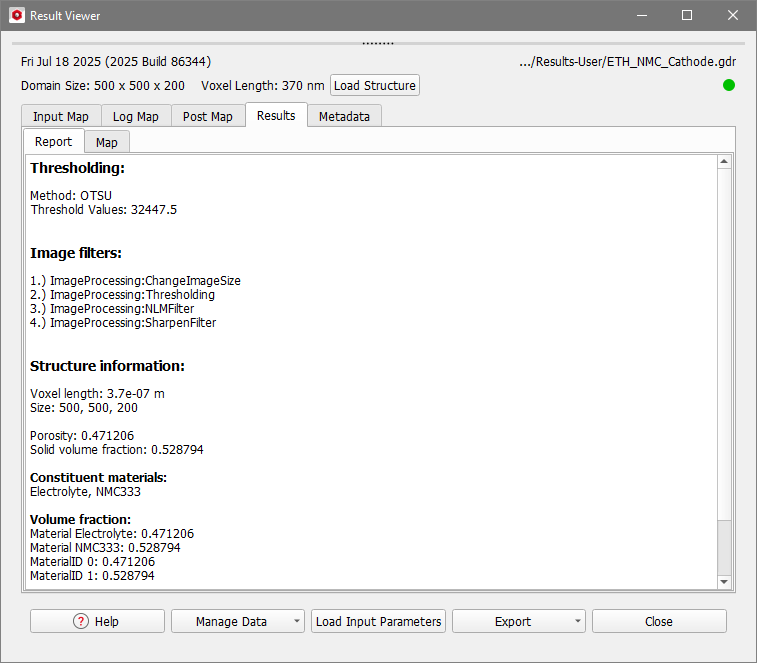This screenshot has width=757, height=663.
Task: Select the Post Map tab
Action: (208, 116)
